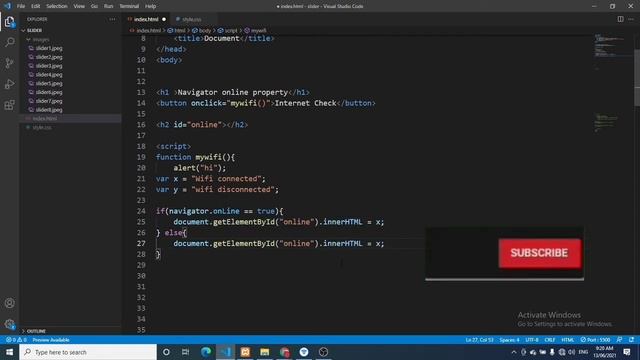
Task: Open editor More Actions ellipsis
Action: (631, 19)
